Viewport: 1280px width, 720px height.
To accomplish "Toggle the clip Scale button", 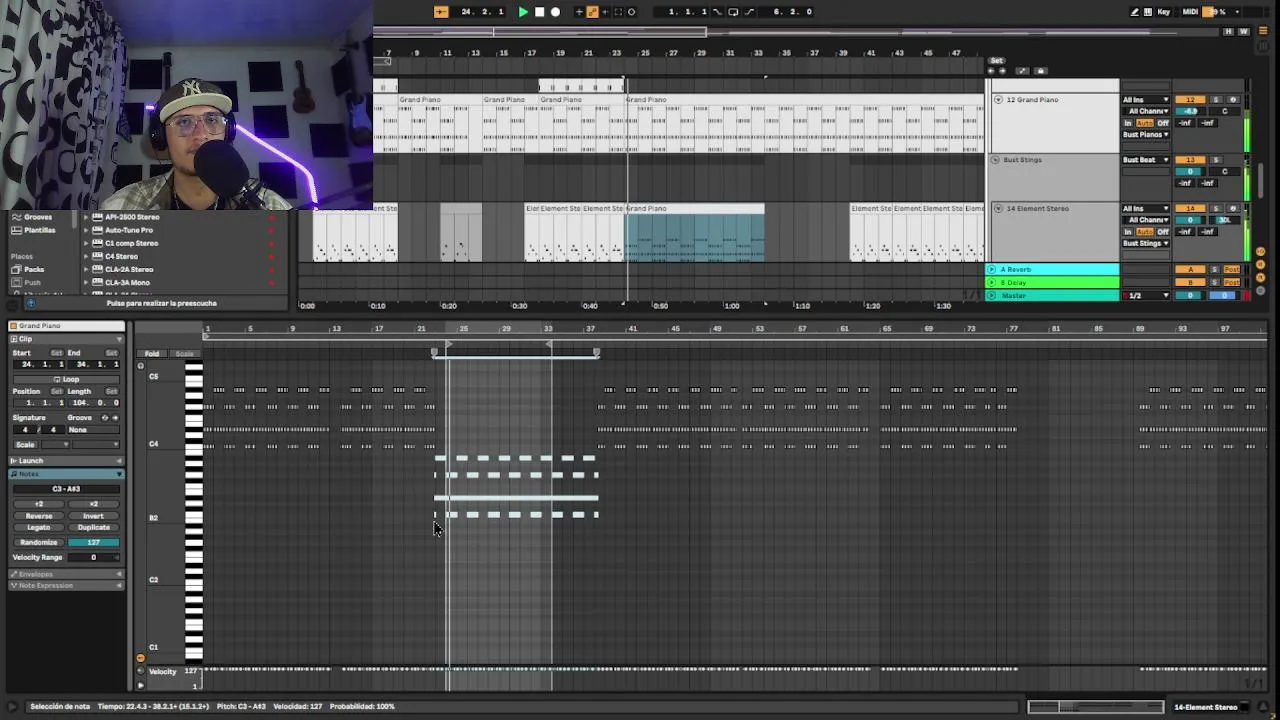I will pos(25,445).
